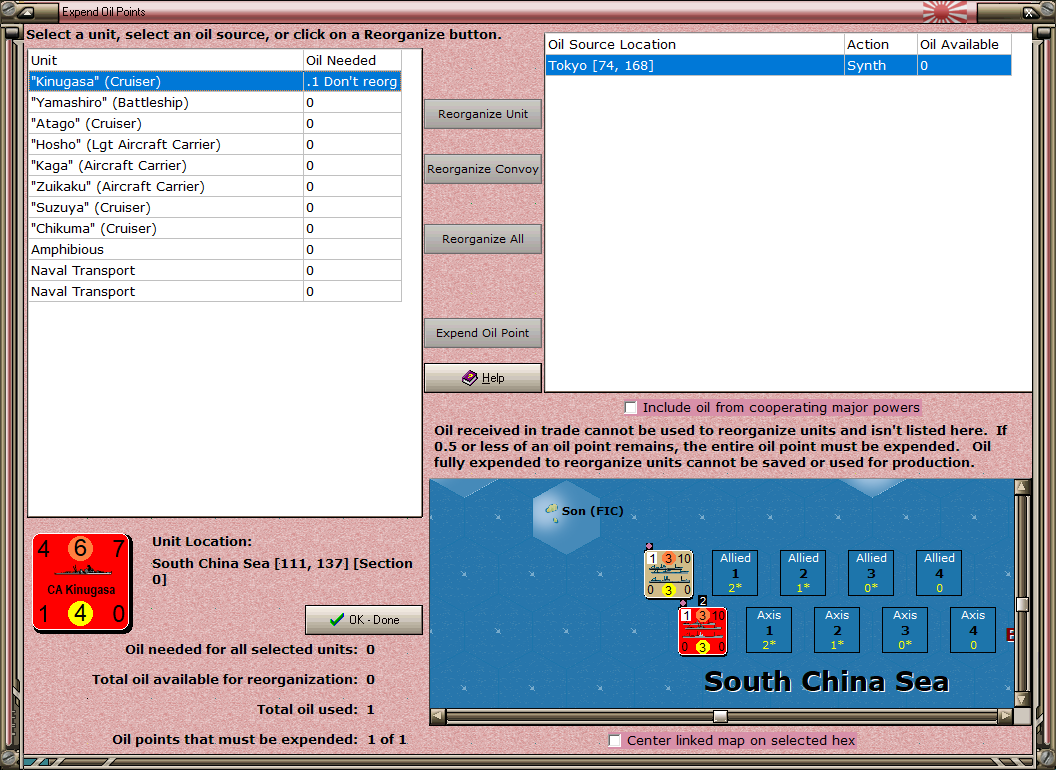Select the red Japanese naval stack on map
The width and height of the screenshot is (1056, 770).
(x=702, y=631)
